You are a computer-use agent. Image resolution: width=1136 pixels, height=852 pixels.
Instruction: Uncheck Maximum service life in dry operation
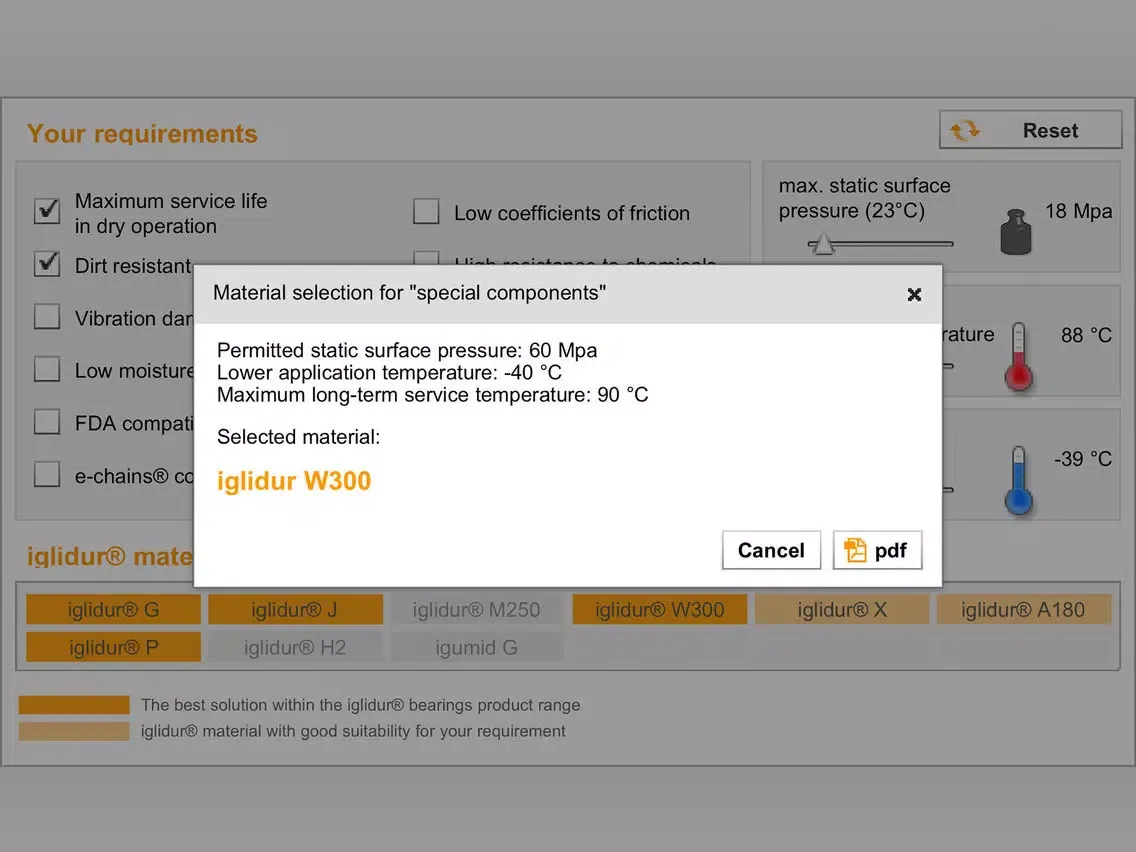(x=47, y=211)
